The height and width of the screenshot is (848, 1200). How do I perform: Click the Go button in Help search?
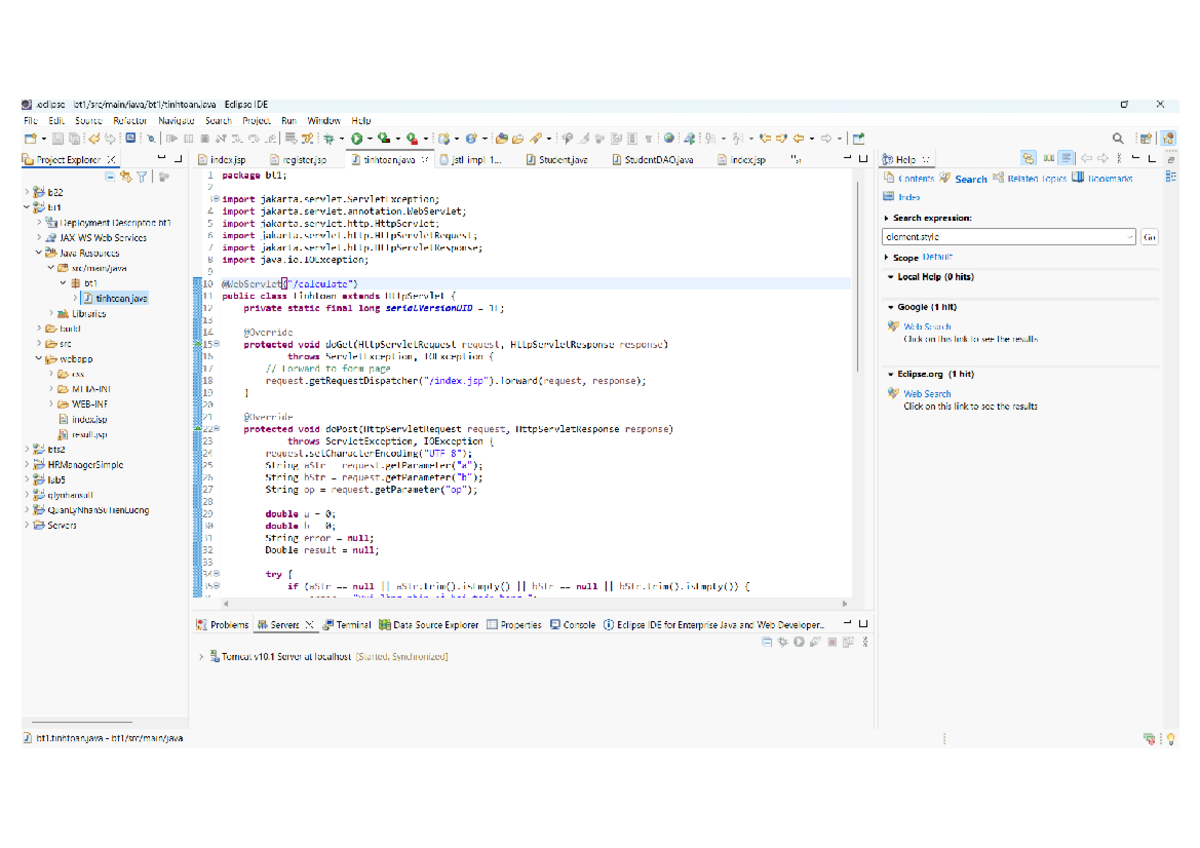[1149, 237]
